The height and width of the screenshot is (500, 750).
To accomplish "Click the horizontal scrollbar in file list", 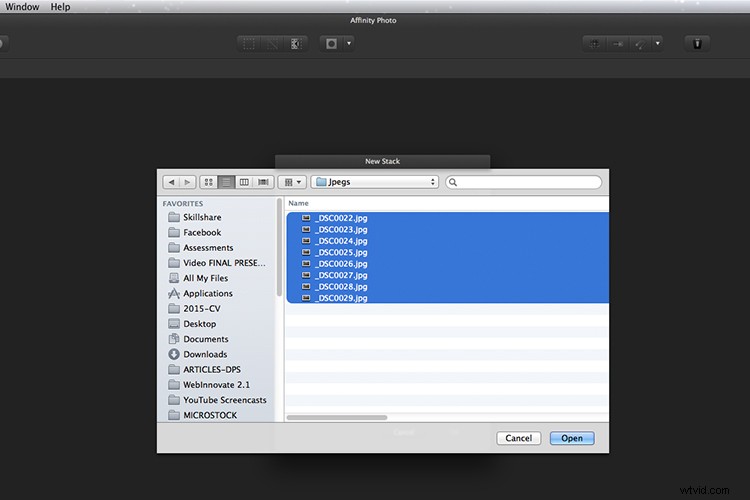I will click(x=338, y=417).
